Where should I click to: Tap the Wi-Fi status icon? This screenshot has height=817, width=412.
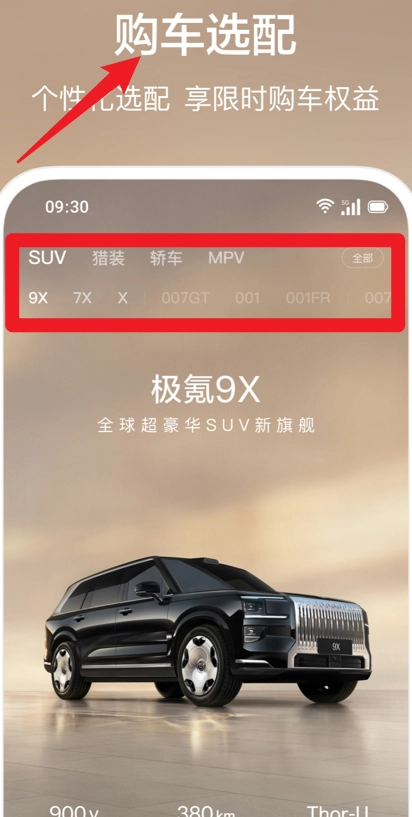tap(325, 206)
